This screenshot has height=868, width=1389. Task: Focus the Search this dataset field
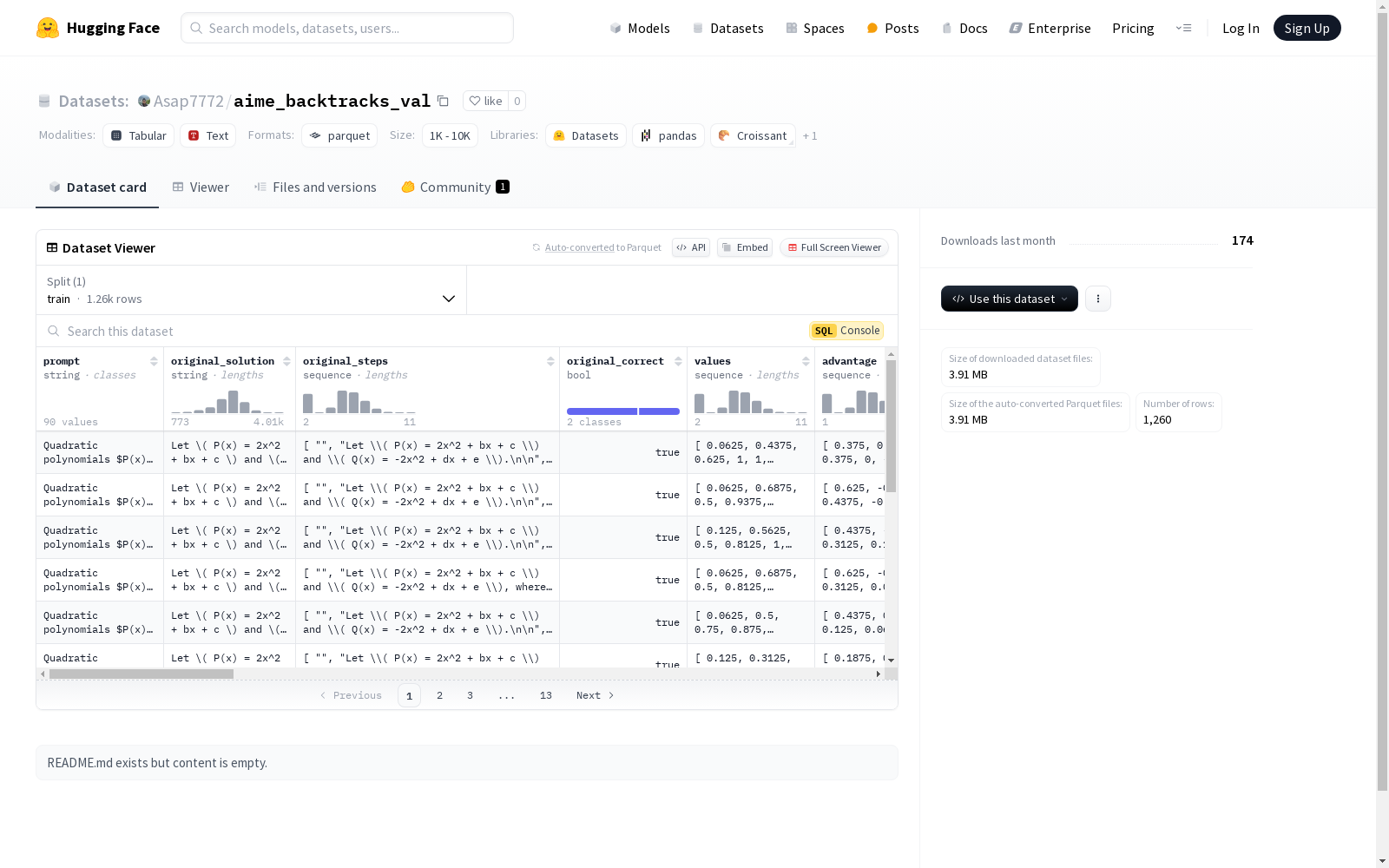[425, 331]
